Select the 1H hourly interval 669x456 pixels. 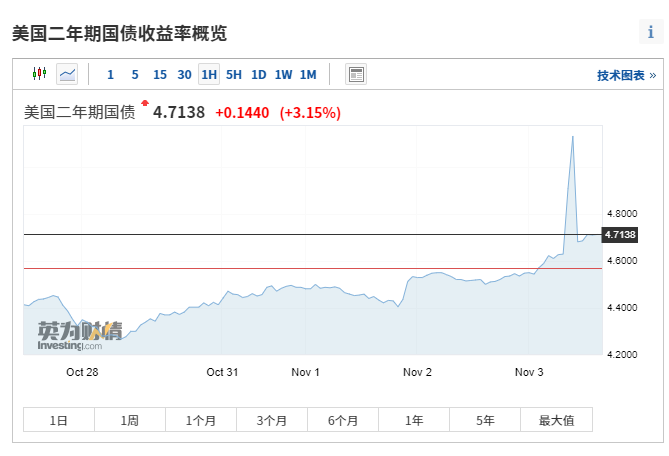pyautogui.click(x=209, y=74)
